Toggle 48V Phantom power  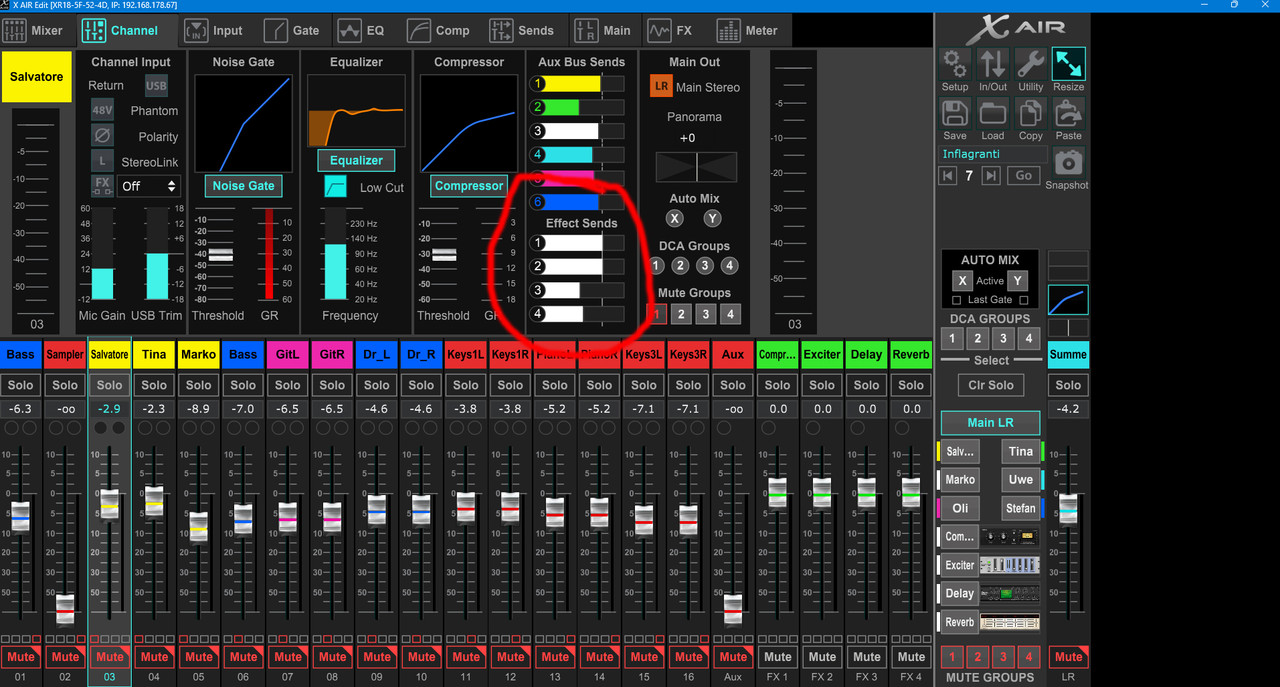[x=103, y=110]
